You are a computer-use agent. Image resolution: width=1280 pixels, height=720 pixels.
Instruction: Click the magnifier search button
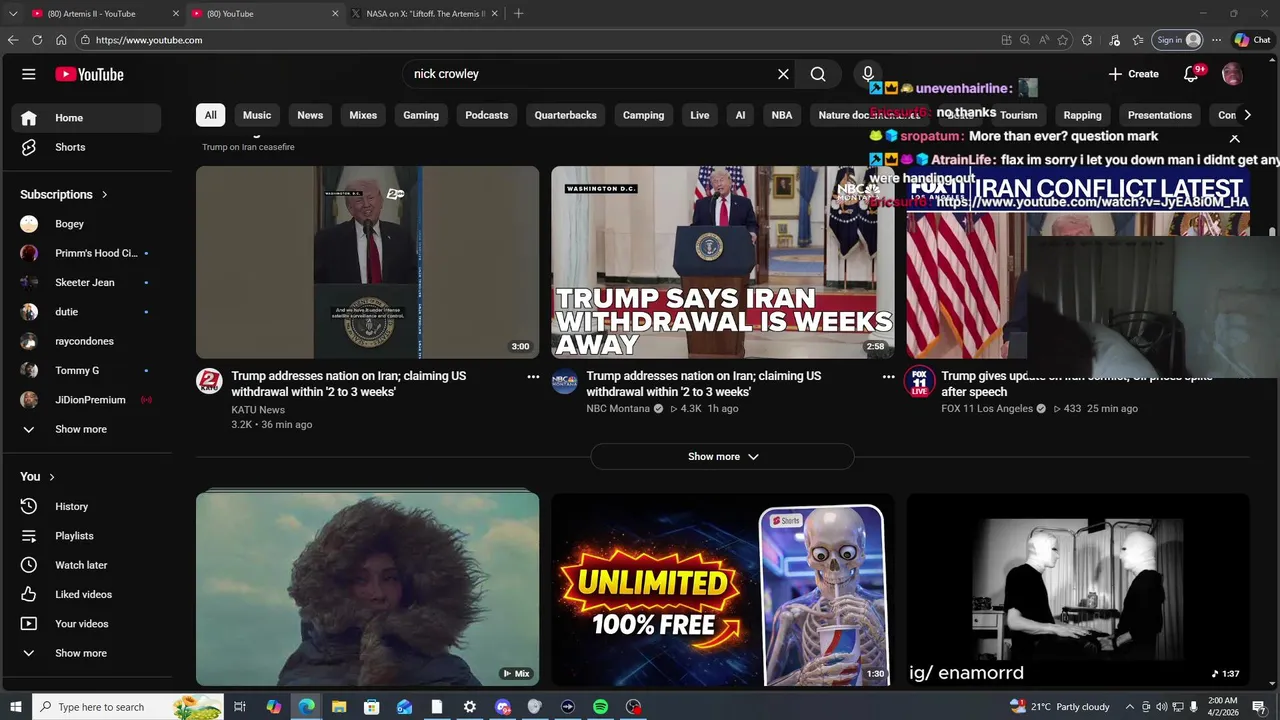click(818, 74)
